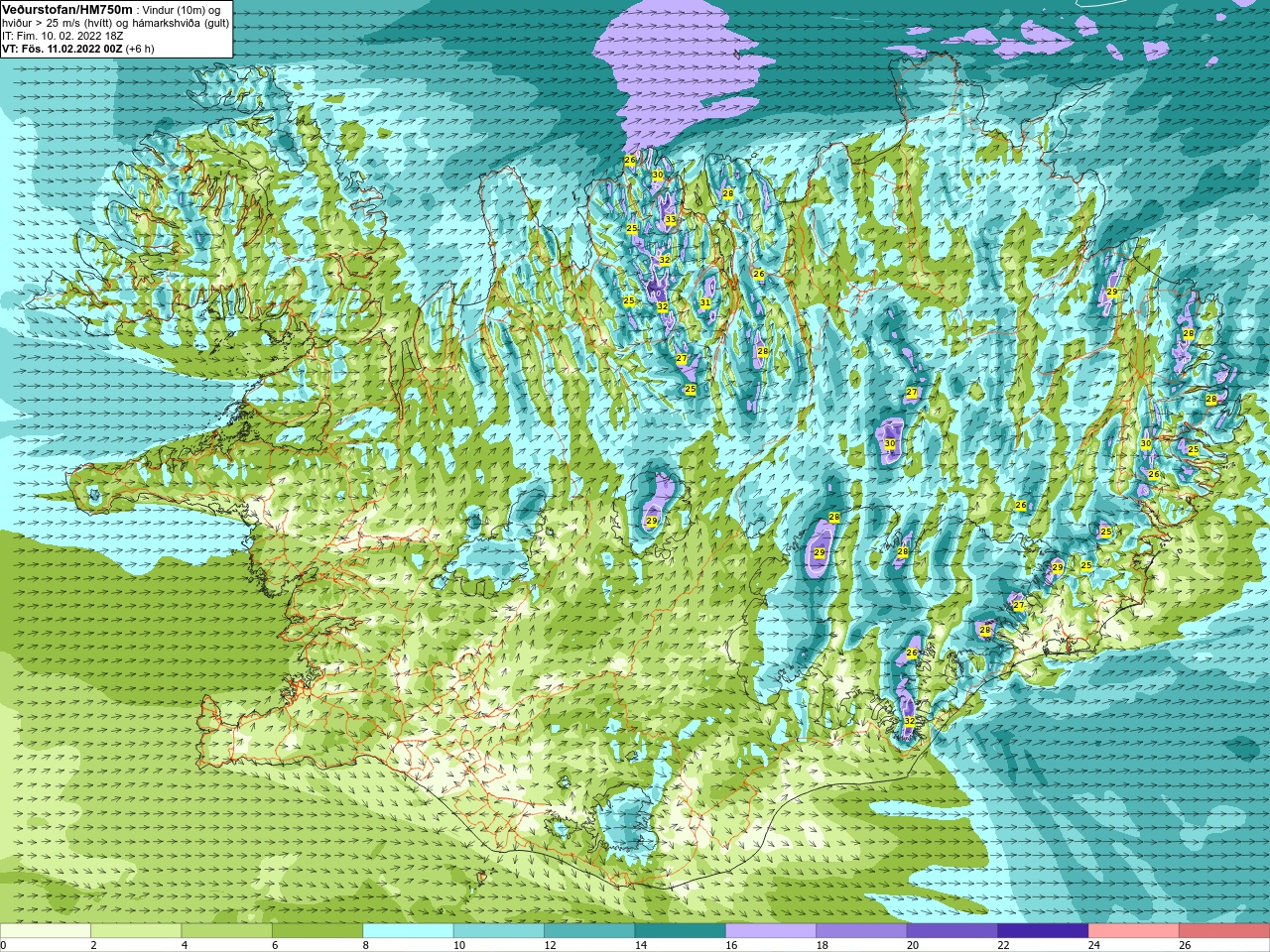Select the 18–20 medium purple legend swatch
This screenshot has width=1270, height=952.
point(862,931)
